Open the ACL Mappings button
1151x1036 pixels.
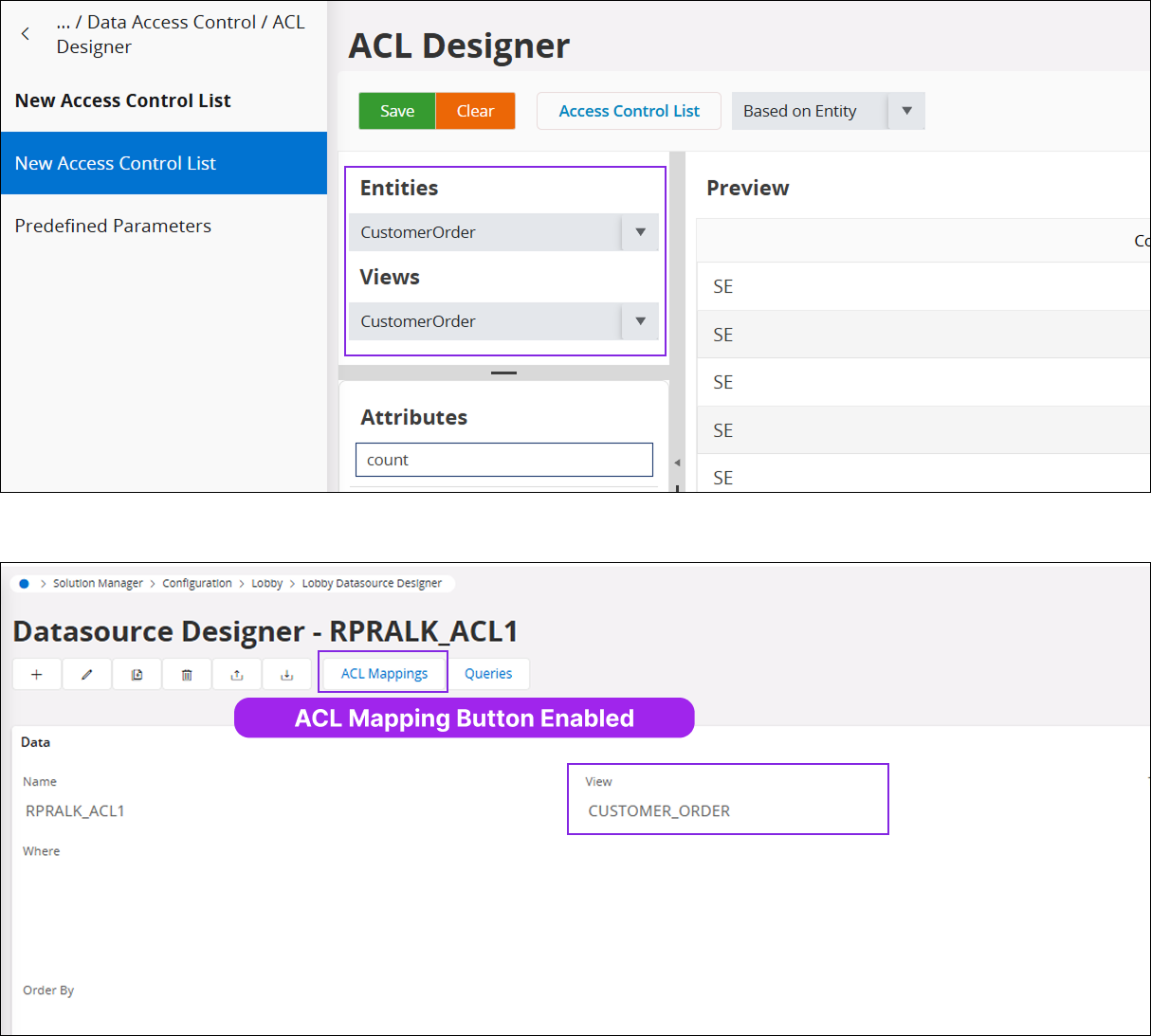pos(384,674)
